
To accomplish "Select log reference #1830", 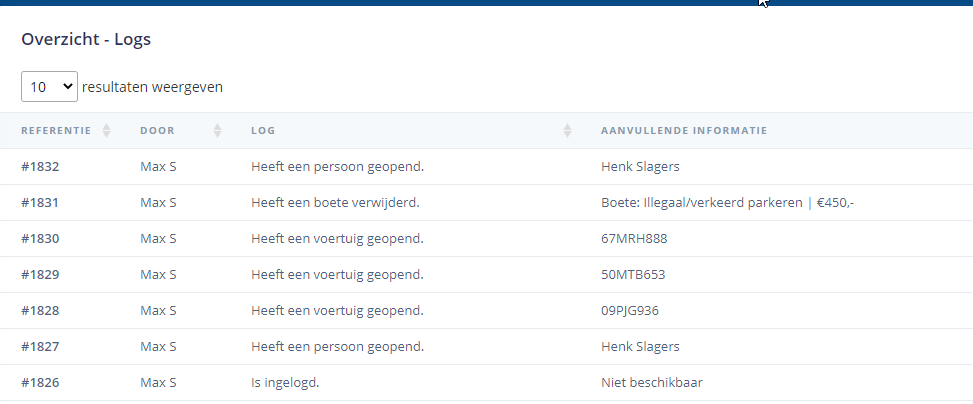I will (x=40, y=239).
